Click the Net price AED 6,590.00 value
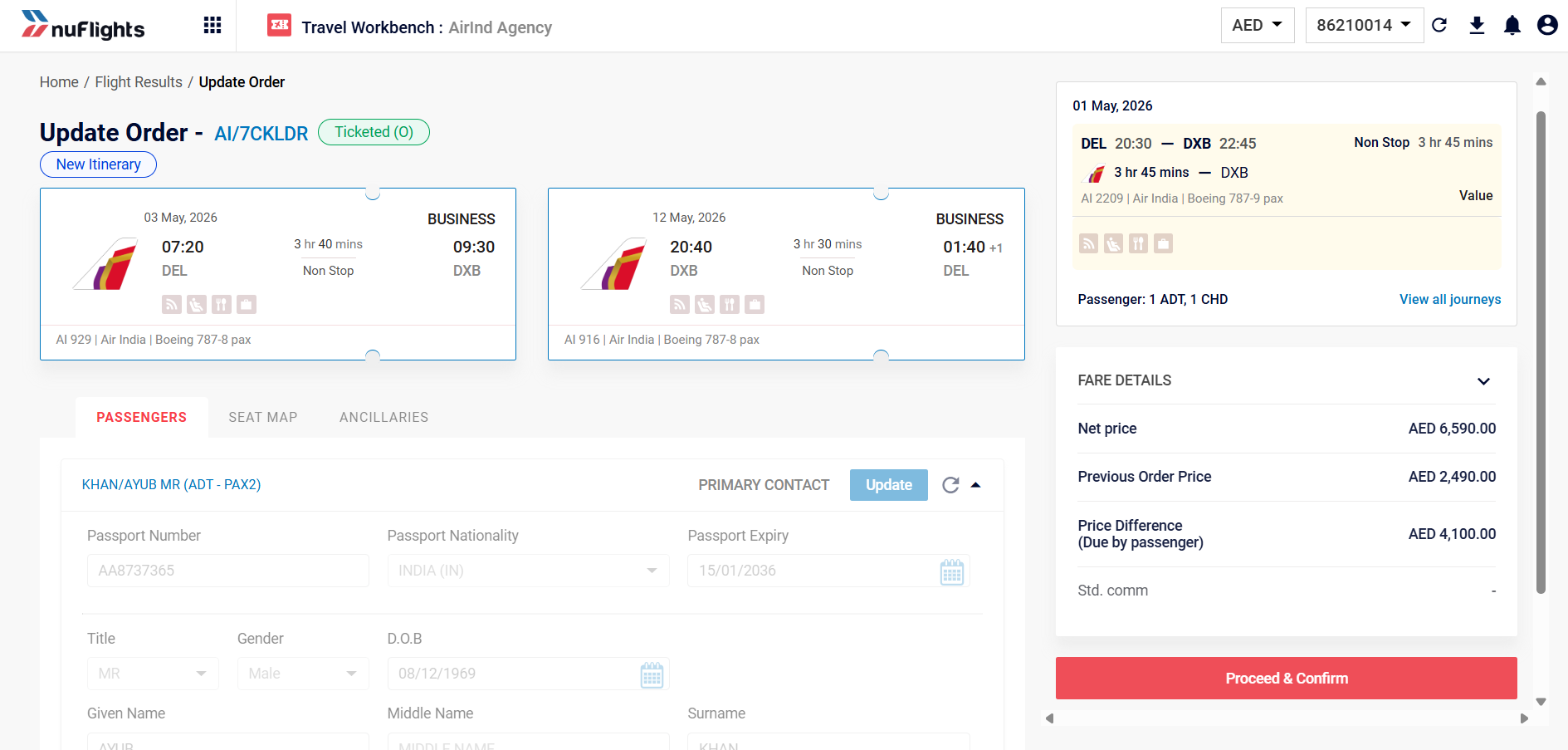Viewport: 1568px width, 750px height. (1452, 429)
